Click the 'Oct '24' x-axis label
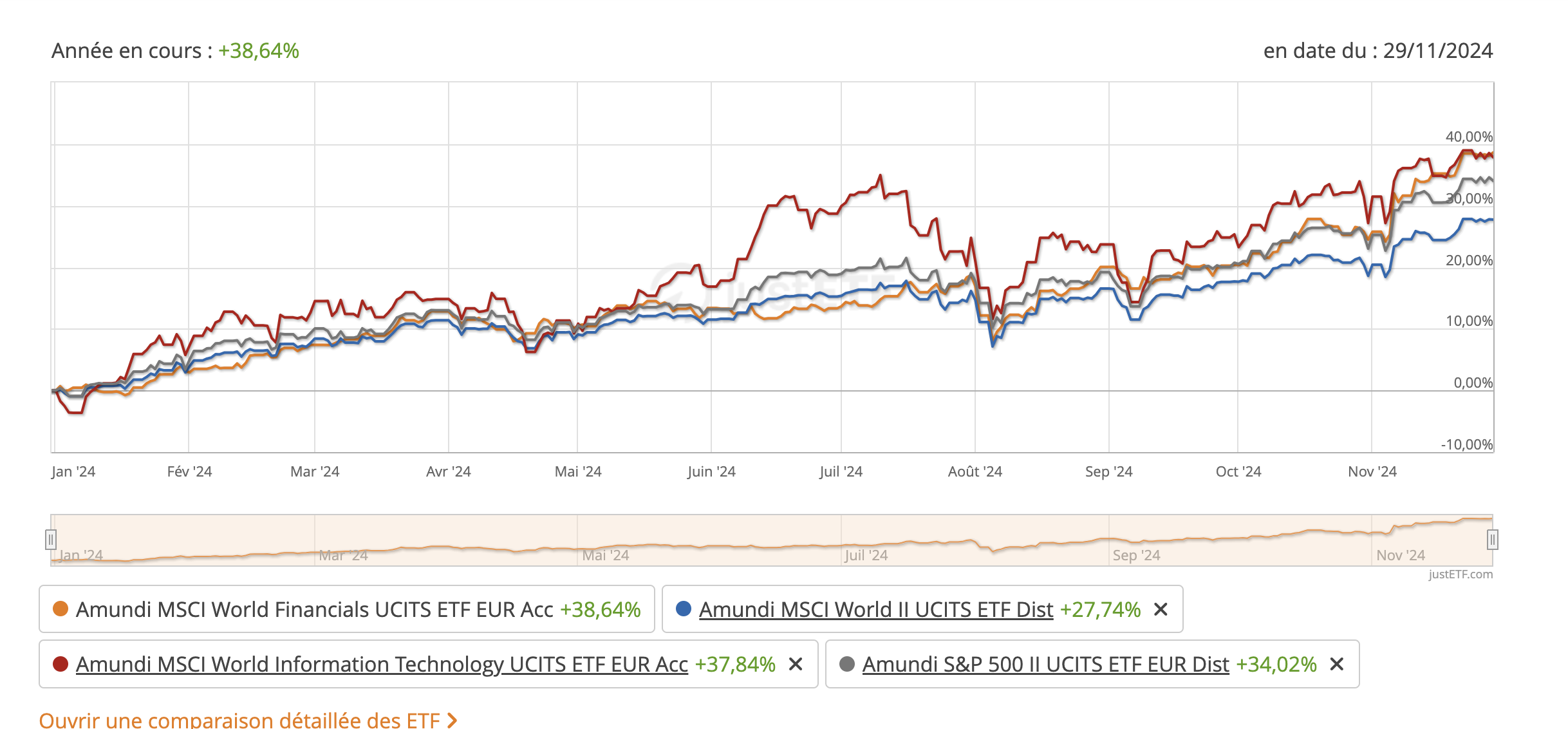Screen dimensions: 1568x729 (x=1238, y=471)
